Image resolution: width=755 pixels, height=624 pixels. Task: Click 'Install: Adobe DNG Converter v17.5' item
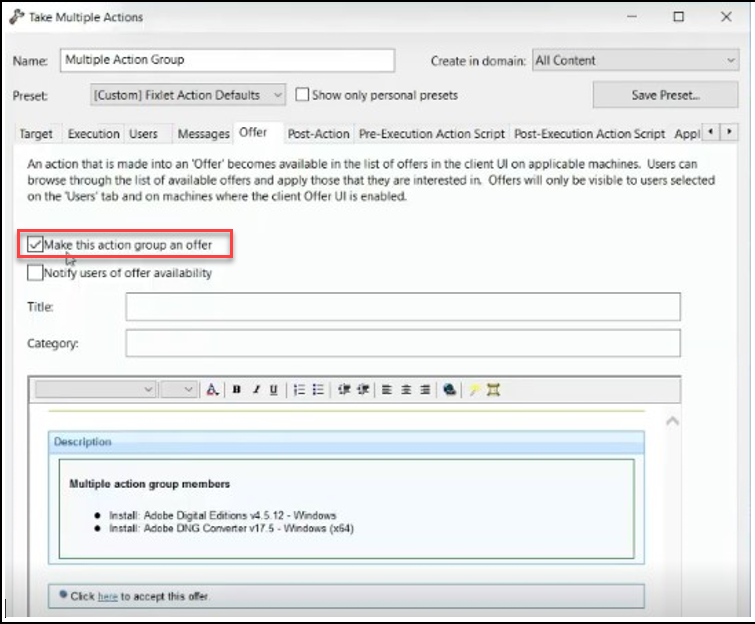(231, 528)
